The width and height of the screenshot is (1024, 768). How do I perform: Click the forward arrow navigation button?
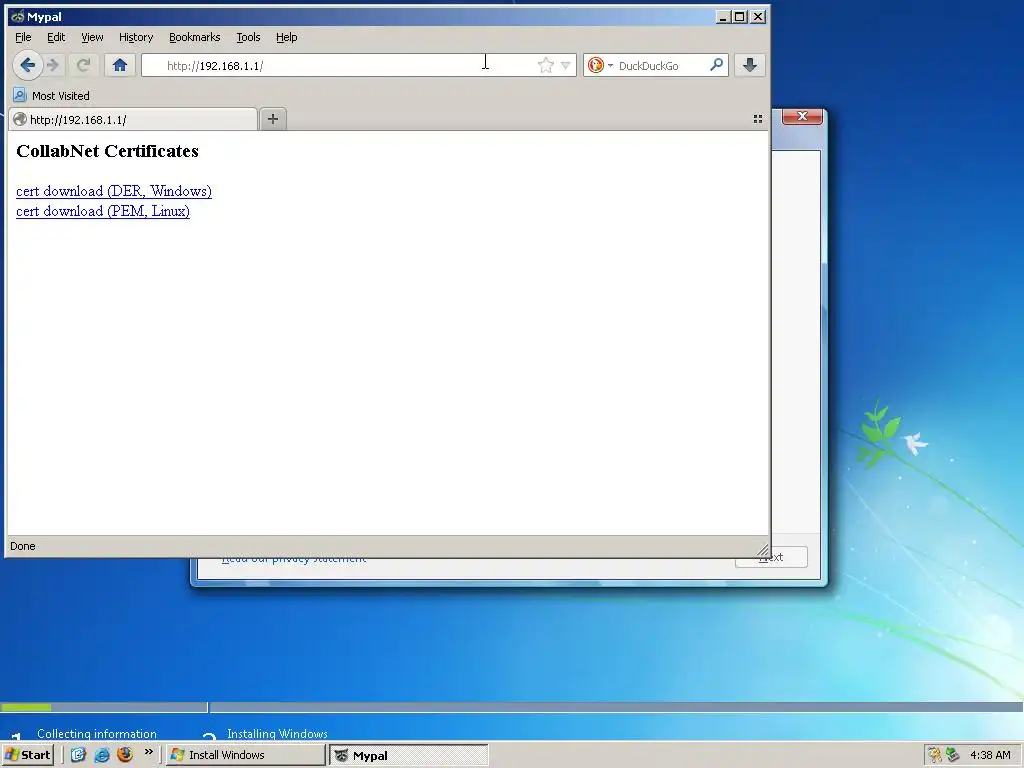coord(54,65)
